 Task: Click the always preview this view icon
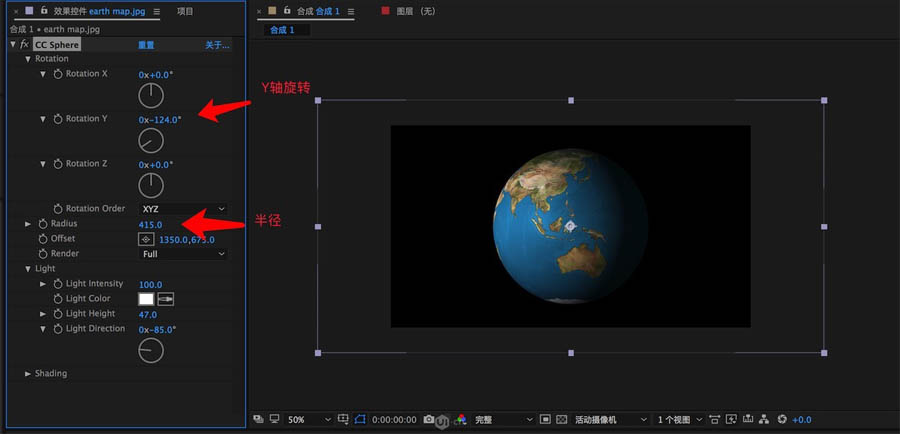pyautogui.click(x=258, y=420)
